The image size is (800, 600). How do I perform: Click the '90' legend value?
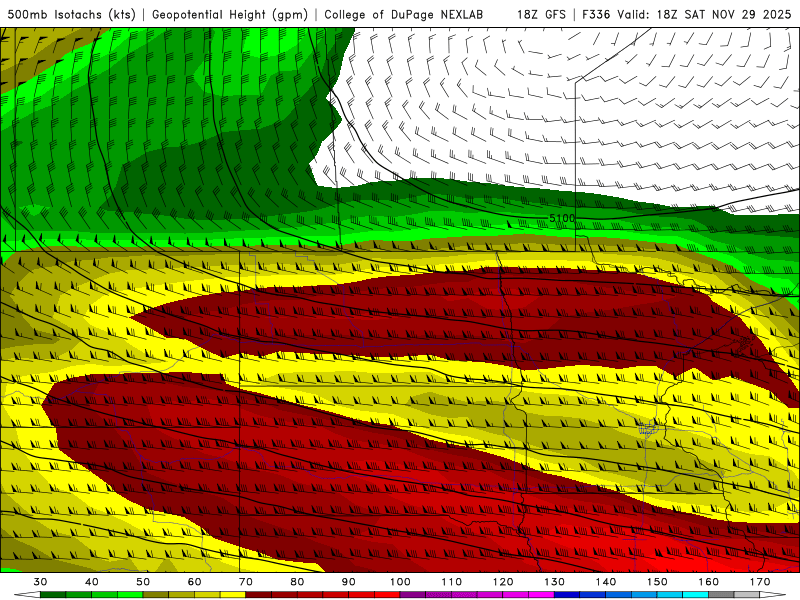pyautogui.click(x=349, y=582)
